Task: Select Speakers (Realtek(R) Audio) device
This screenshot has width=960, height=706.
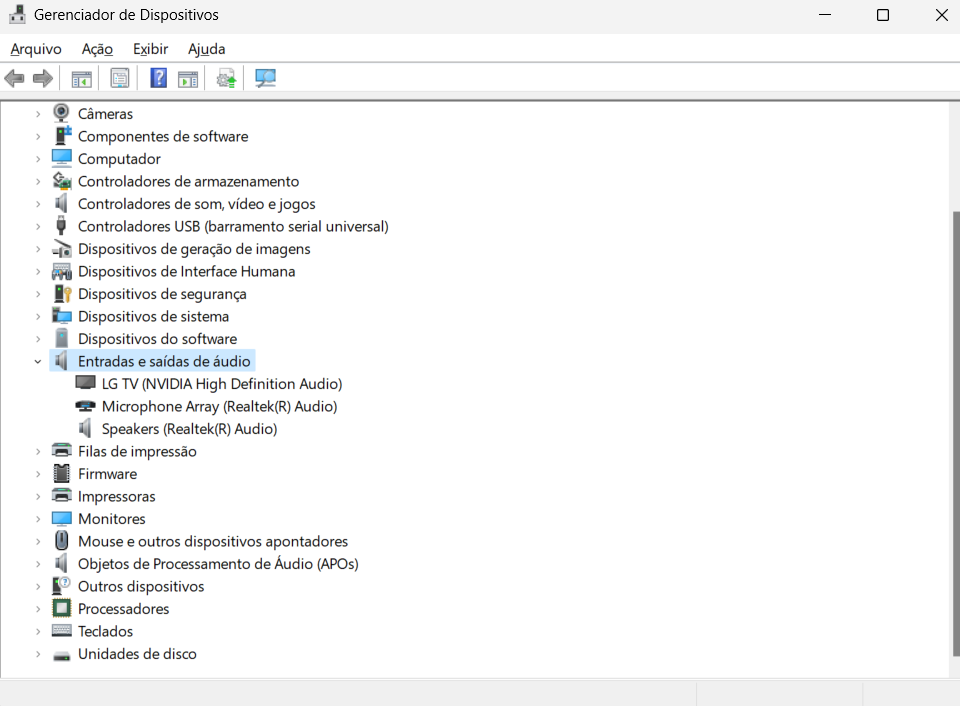Action: click(189, 429)
